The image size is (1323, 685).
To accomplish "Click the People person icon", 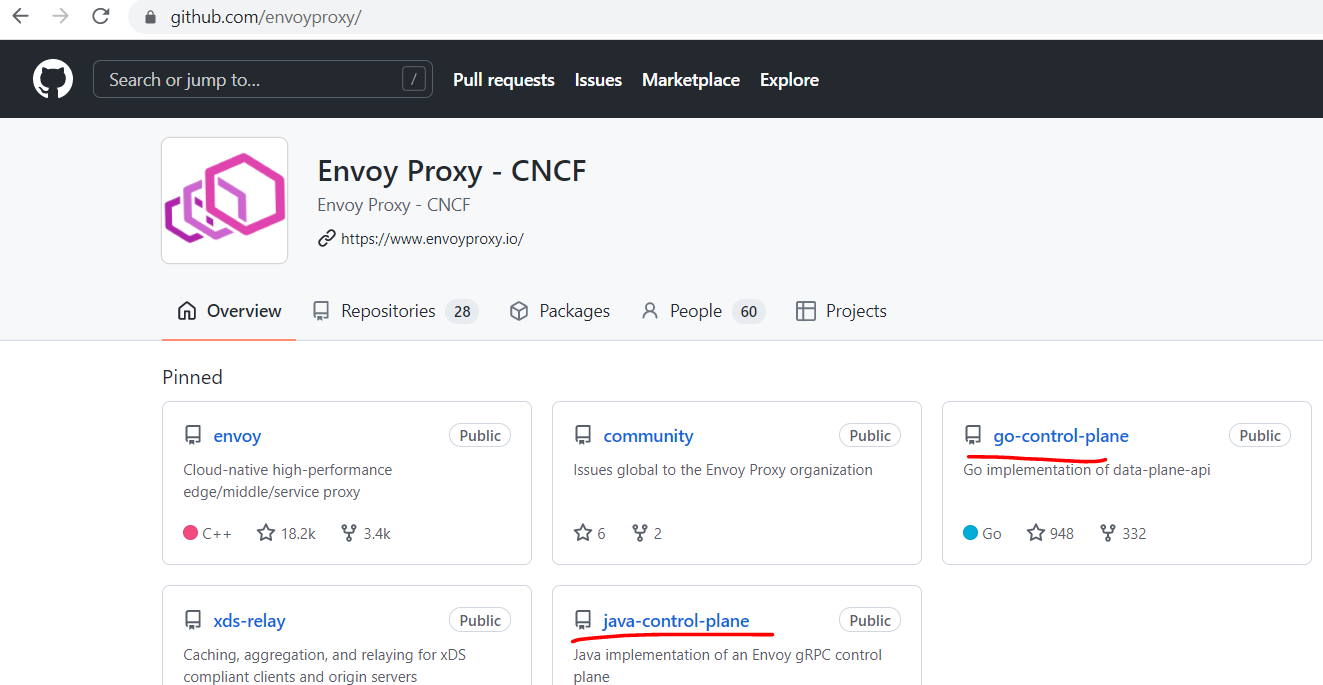I will pyautogui.click(x=650, y=311).
